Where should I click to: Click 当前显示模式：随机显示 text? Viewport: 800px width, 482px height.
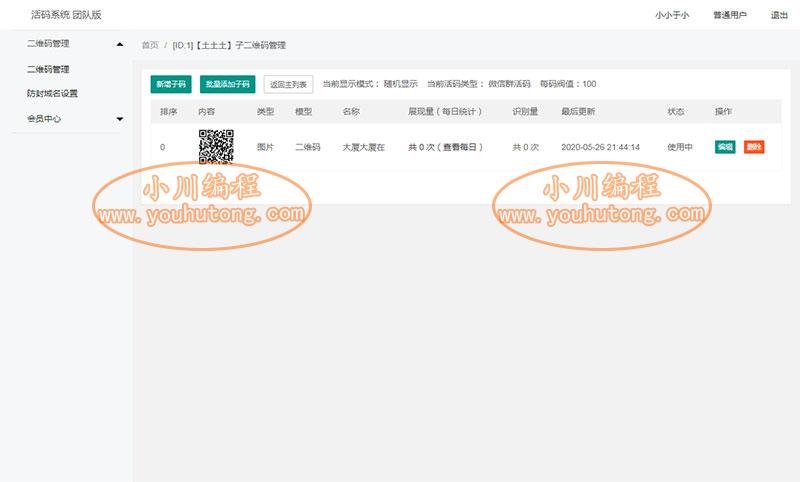click(x=370, y=84)
